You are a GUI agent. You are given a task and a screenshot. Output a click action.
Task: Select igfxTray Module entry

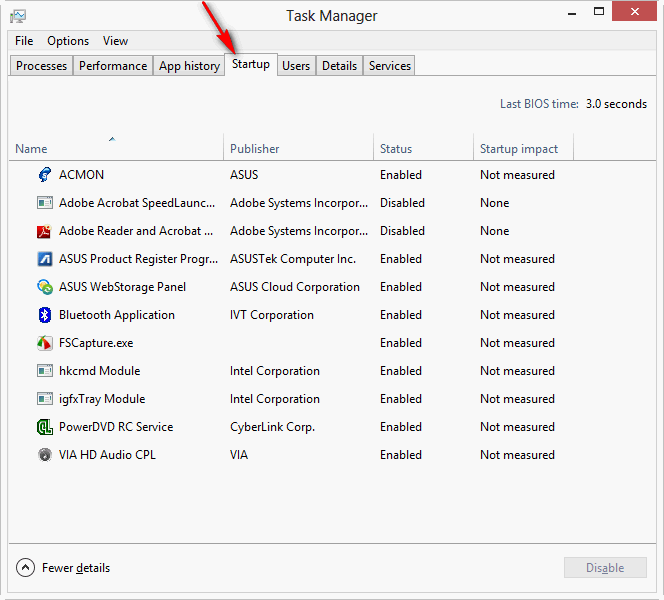[102, 398]
